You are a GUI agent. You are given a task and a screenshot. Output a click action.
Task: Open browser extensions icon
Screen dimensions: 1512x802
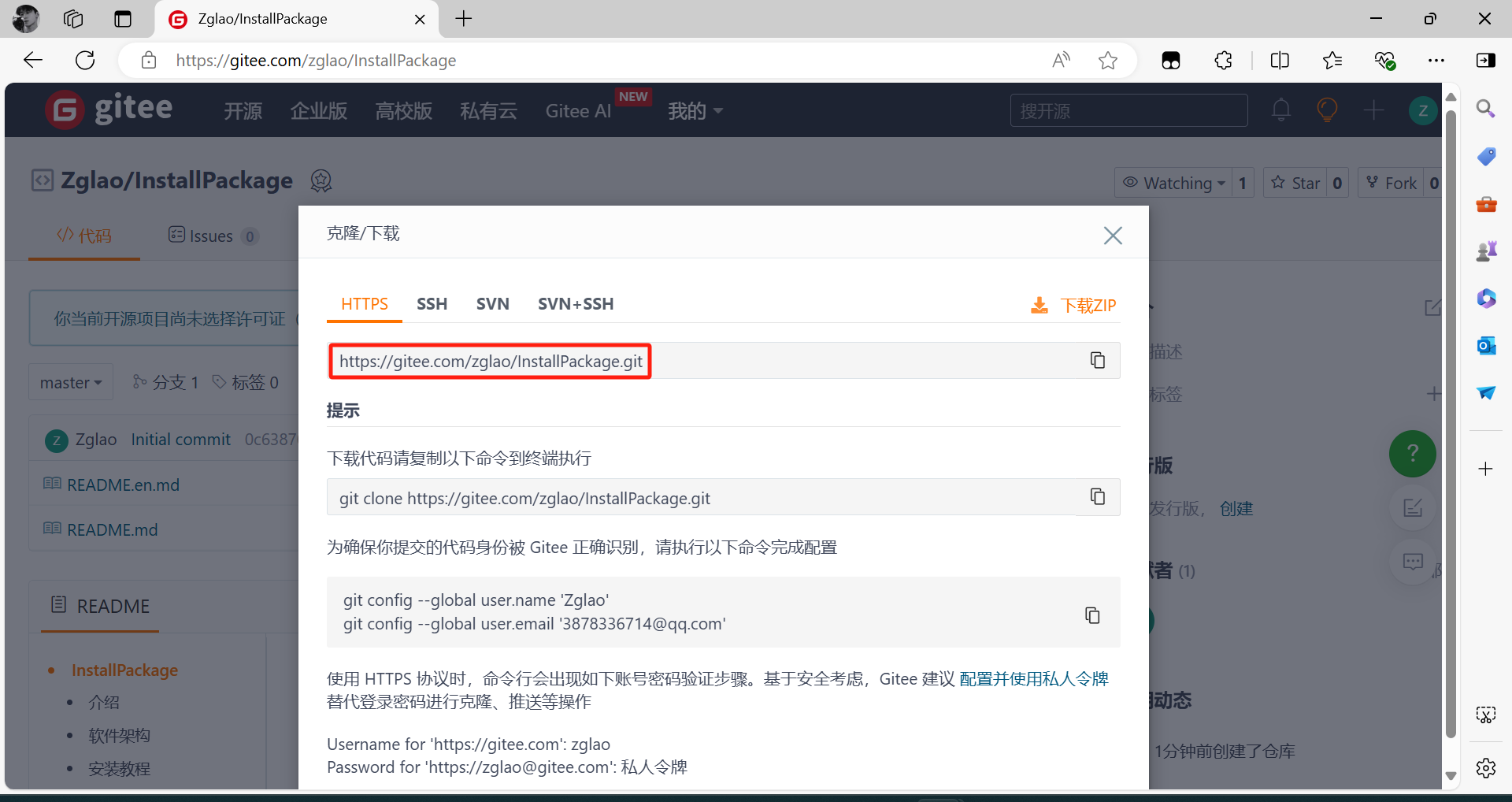[x=1223, y=61]
